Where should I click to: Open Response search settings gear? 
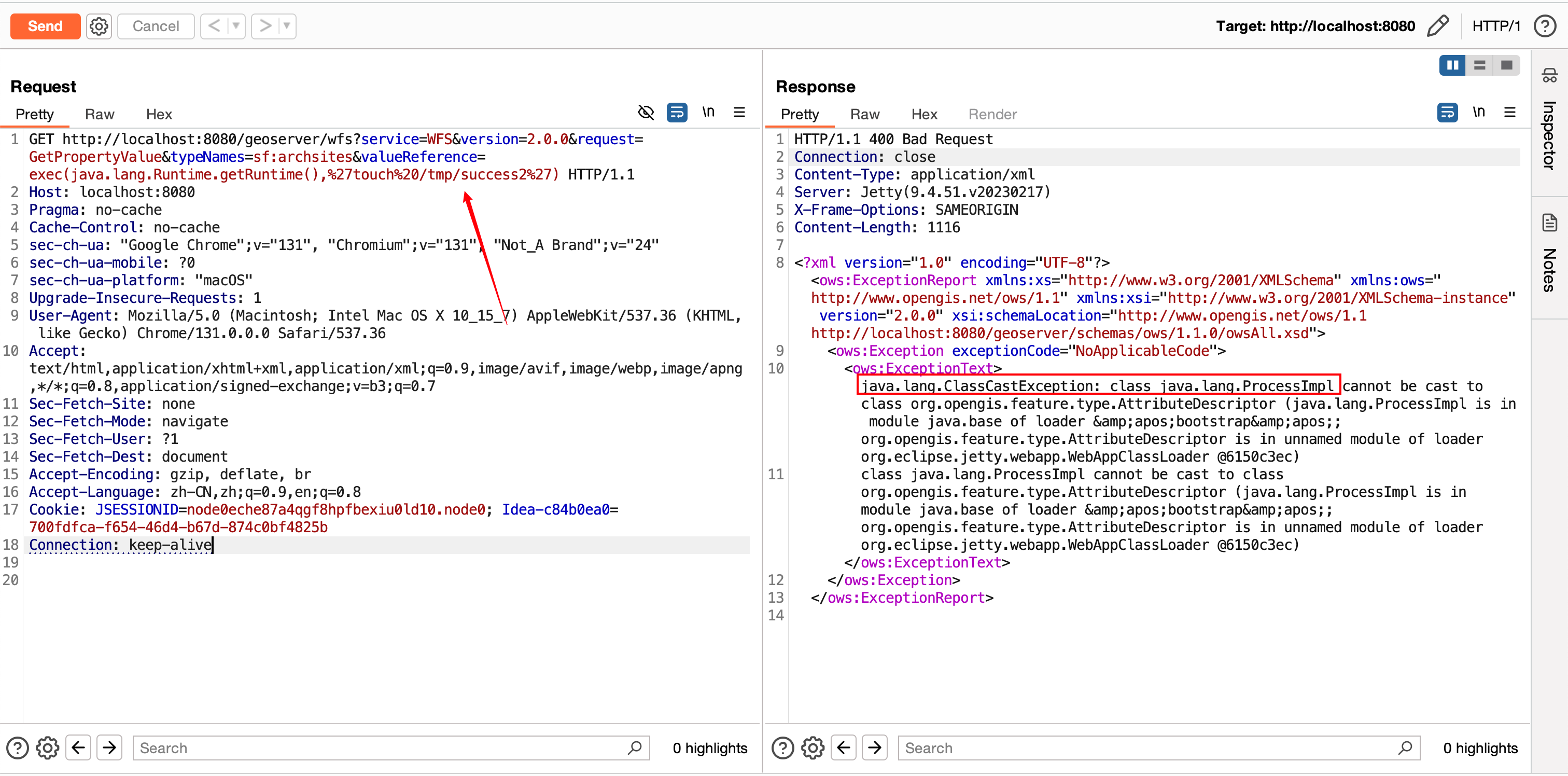(x=813, y=748)
